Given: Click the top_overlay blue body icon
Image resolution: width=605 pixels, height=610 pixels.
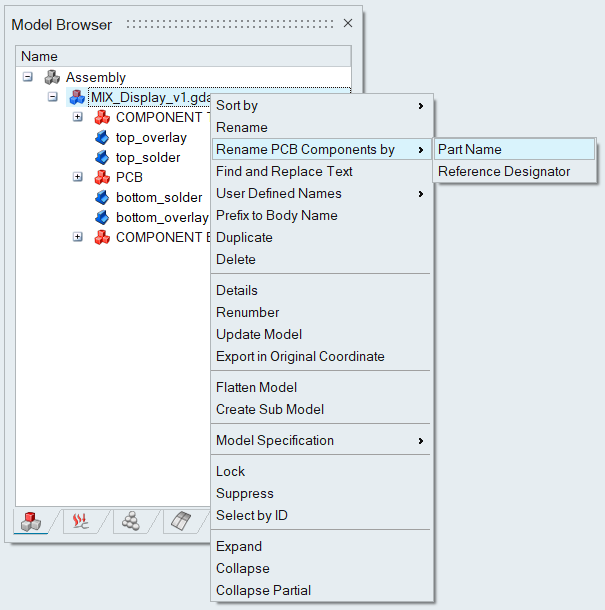Looking at the screenshot, I should [x=102, y=137].
